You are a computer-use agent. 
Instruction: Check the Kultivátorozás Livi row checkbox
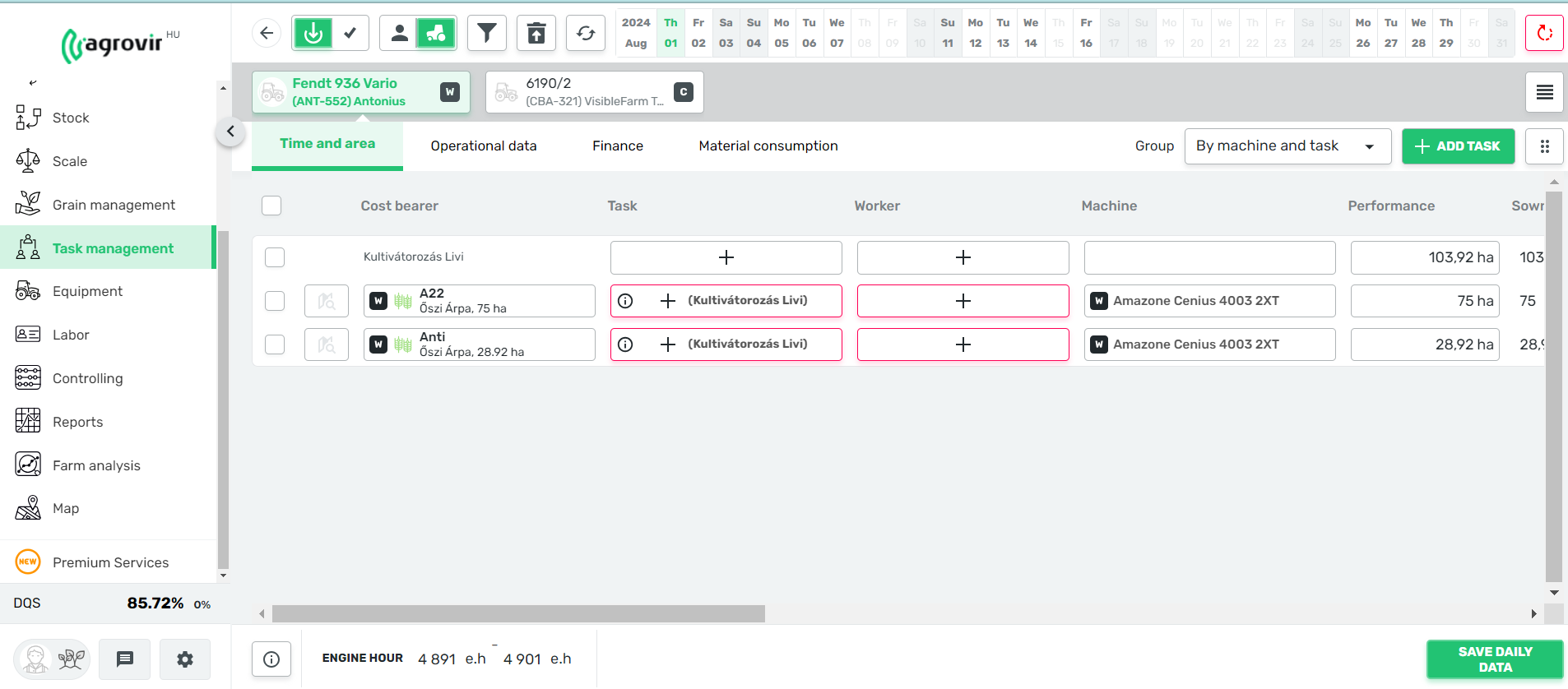[x=275, y=257]
